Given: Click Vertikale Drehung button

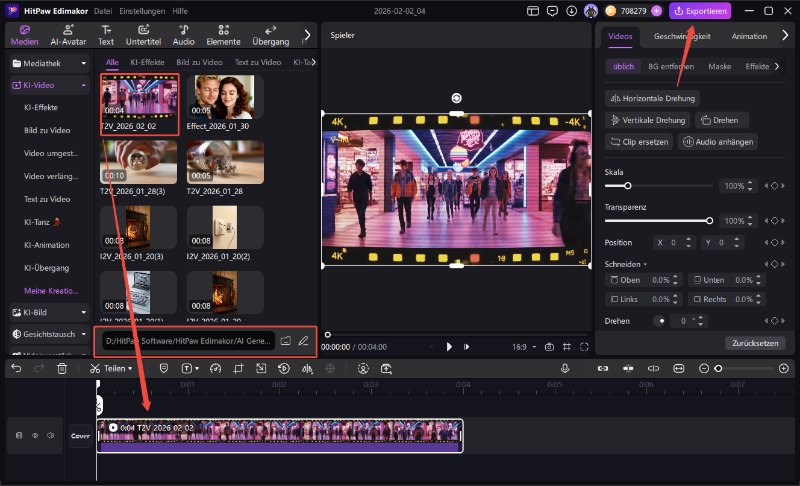Looking at the screenshot, I should [x=648, y=120].
